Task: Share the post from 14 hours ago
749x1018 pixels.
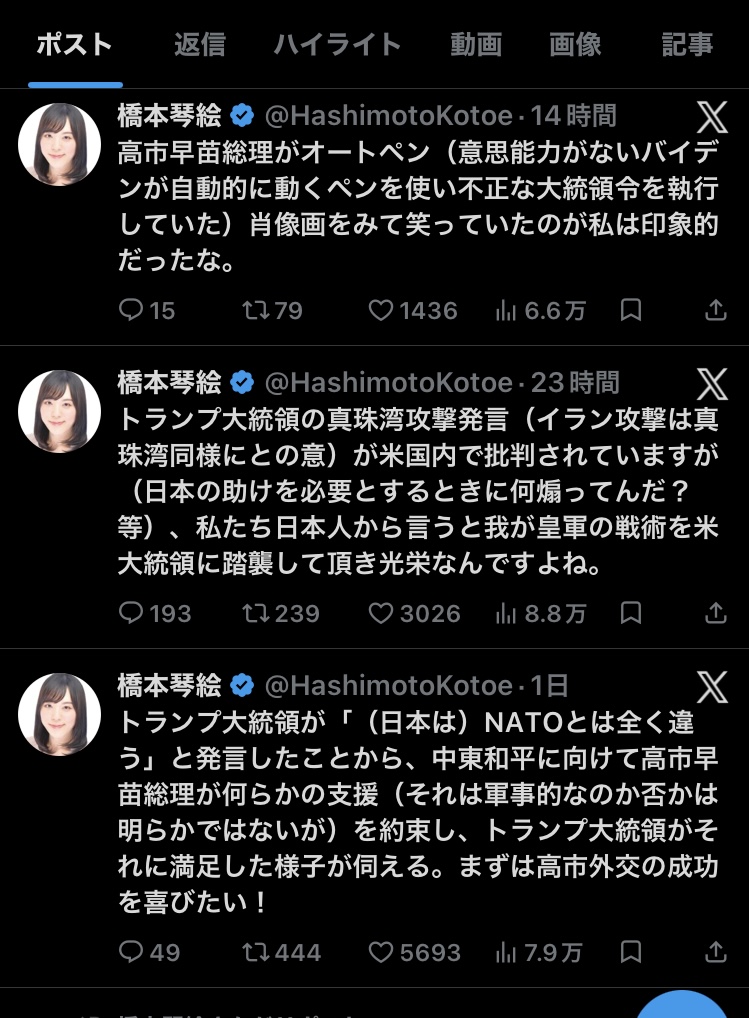Action: (x=715, y=311)
